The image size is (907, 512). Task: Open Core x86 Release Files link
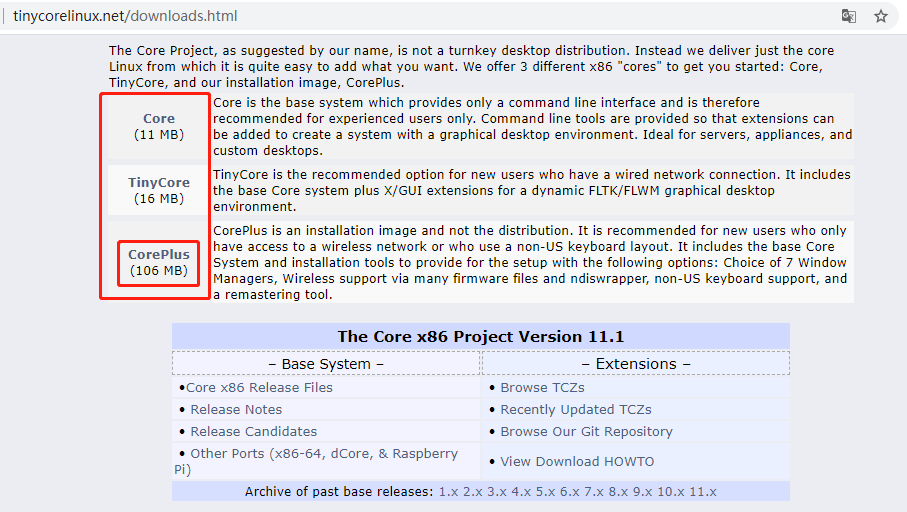(x=259, y=388)
